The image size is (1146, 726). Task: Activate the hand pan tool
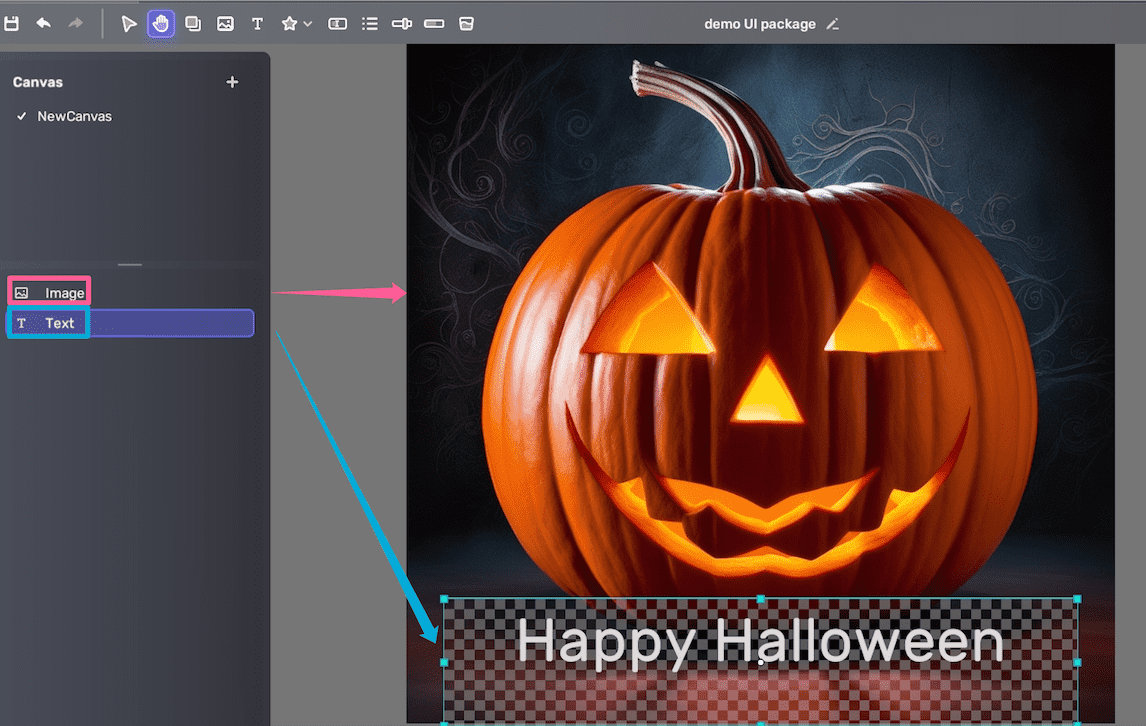coord(161,24)
